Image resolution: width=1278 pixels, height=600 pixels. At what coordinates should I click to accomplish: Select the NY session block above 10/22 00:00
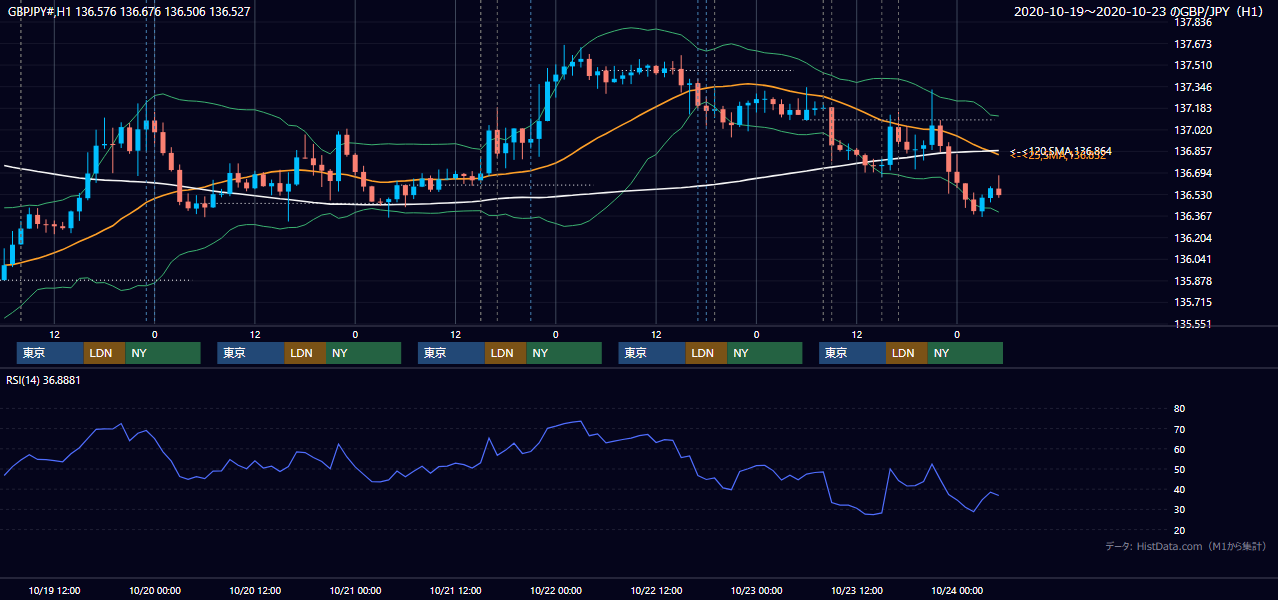click(564, 353)
